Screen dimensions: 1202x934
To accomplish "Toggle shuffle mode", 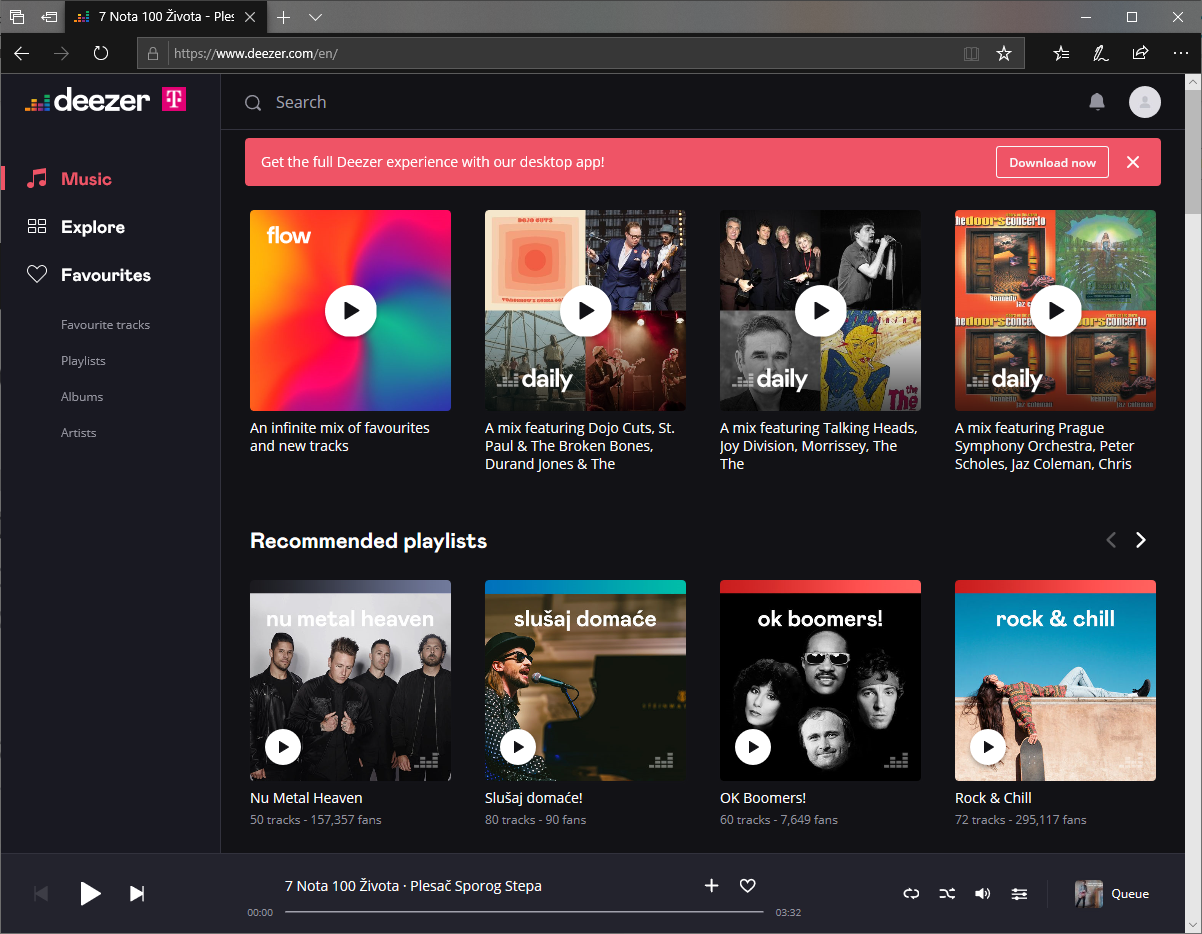I will [x=947, y=894].
